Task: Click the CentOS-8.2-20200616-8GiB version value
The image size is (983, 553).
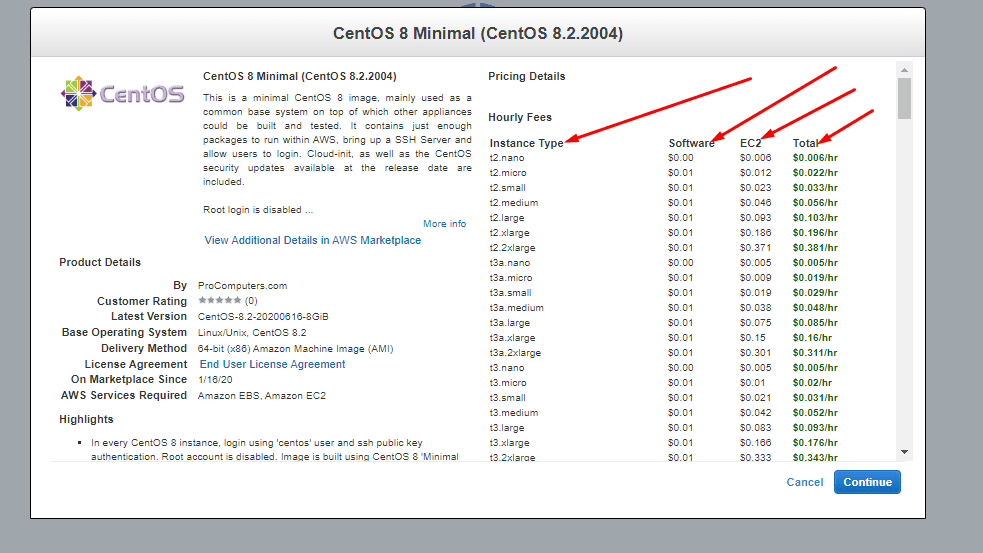Action: point(263,317)
